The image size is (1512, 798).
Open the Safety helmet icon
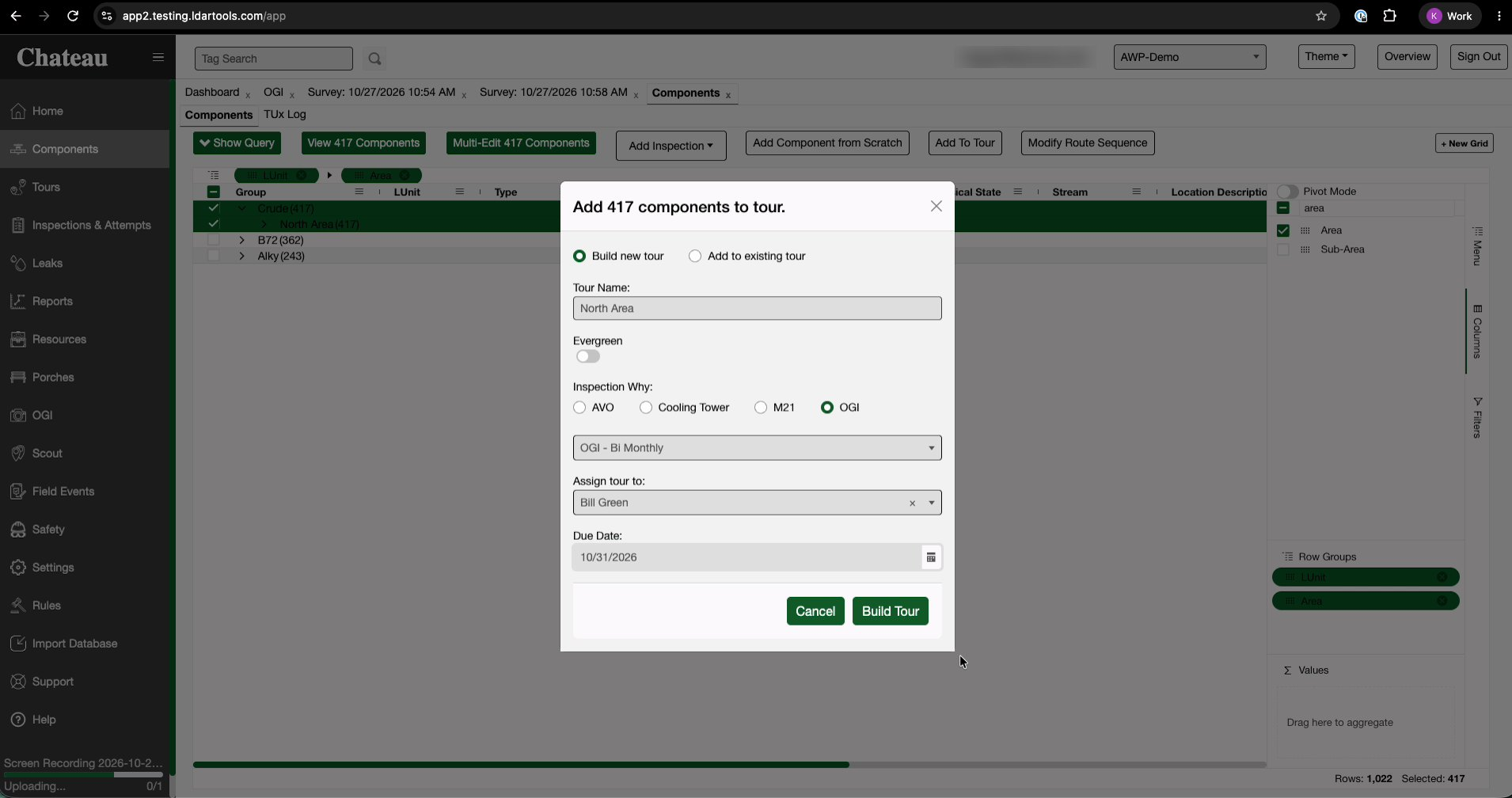18,529
